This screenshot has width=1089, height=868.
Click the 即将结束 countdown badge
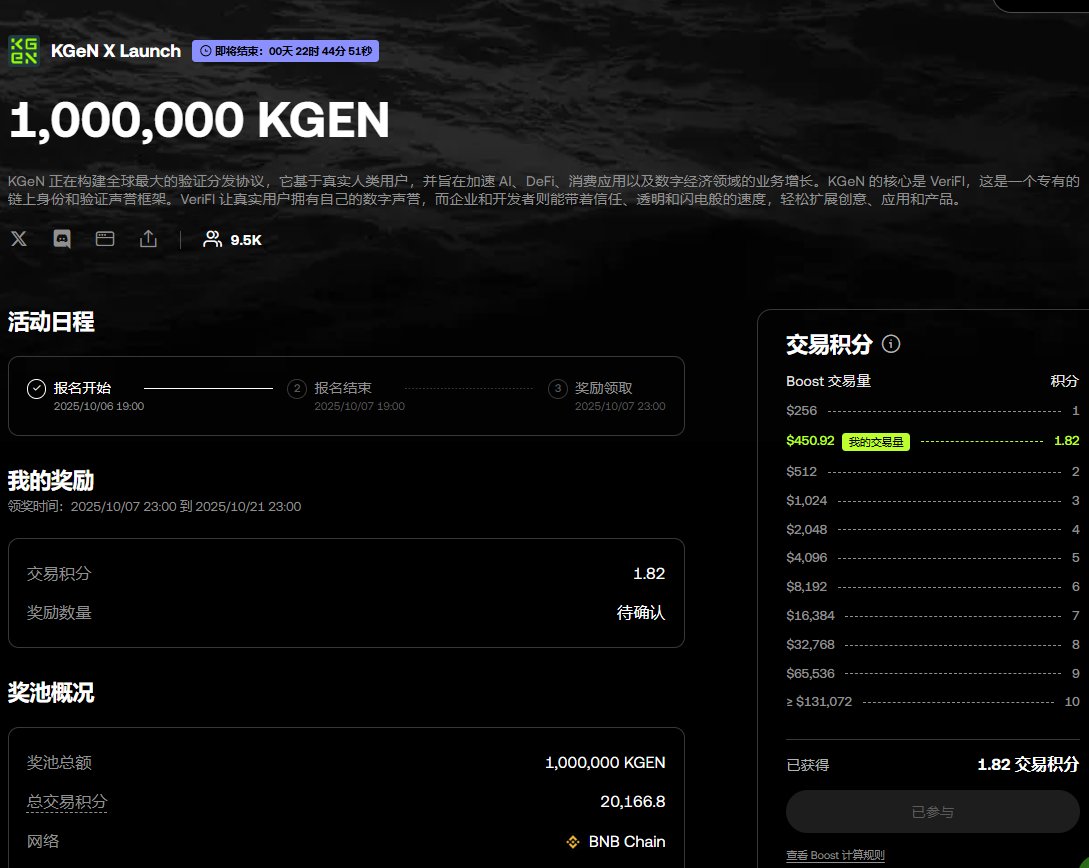285,51
